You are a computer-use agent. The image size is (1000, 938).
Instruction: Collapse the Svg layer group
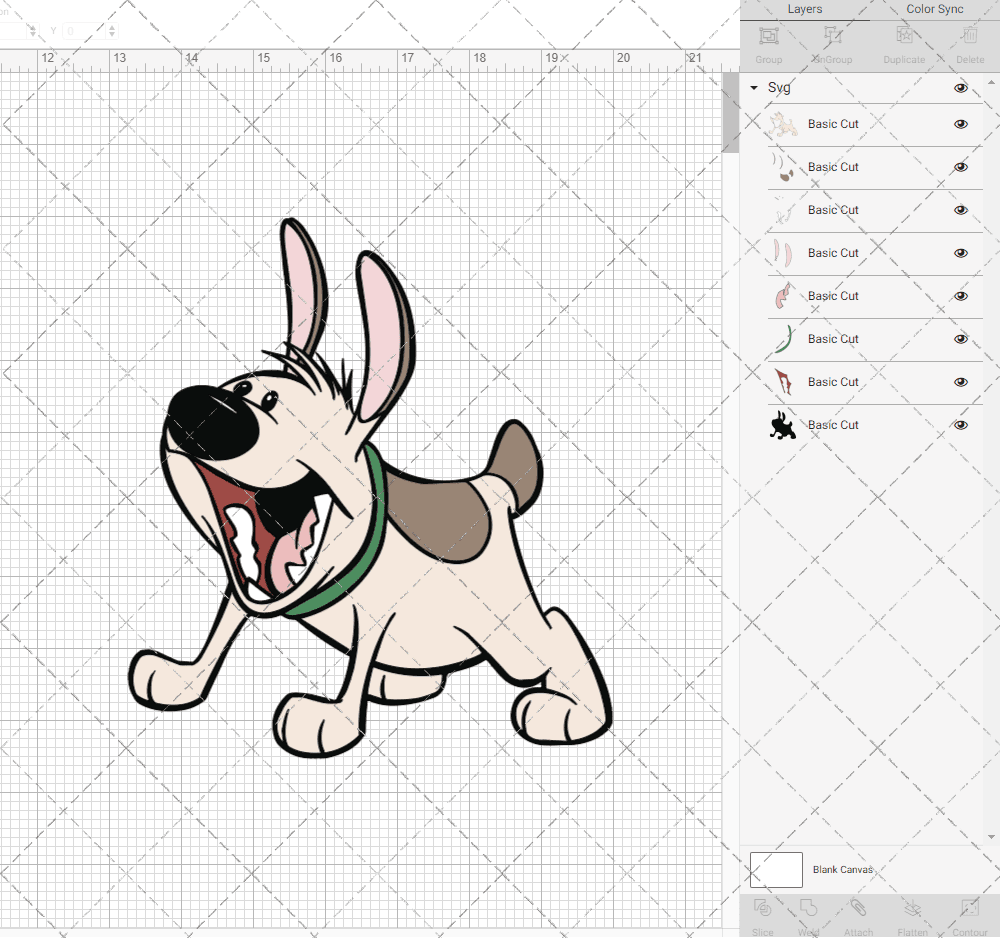coord(754,88)
